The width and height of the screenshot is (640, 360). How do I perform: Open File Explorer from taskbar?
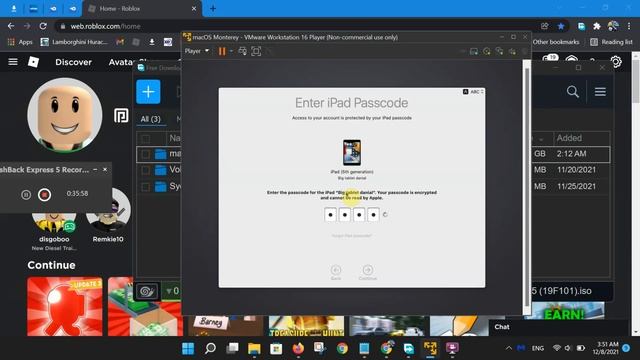click(x=254, y=349)
